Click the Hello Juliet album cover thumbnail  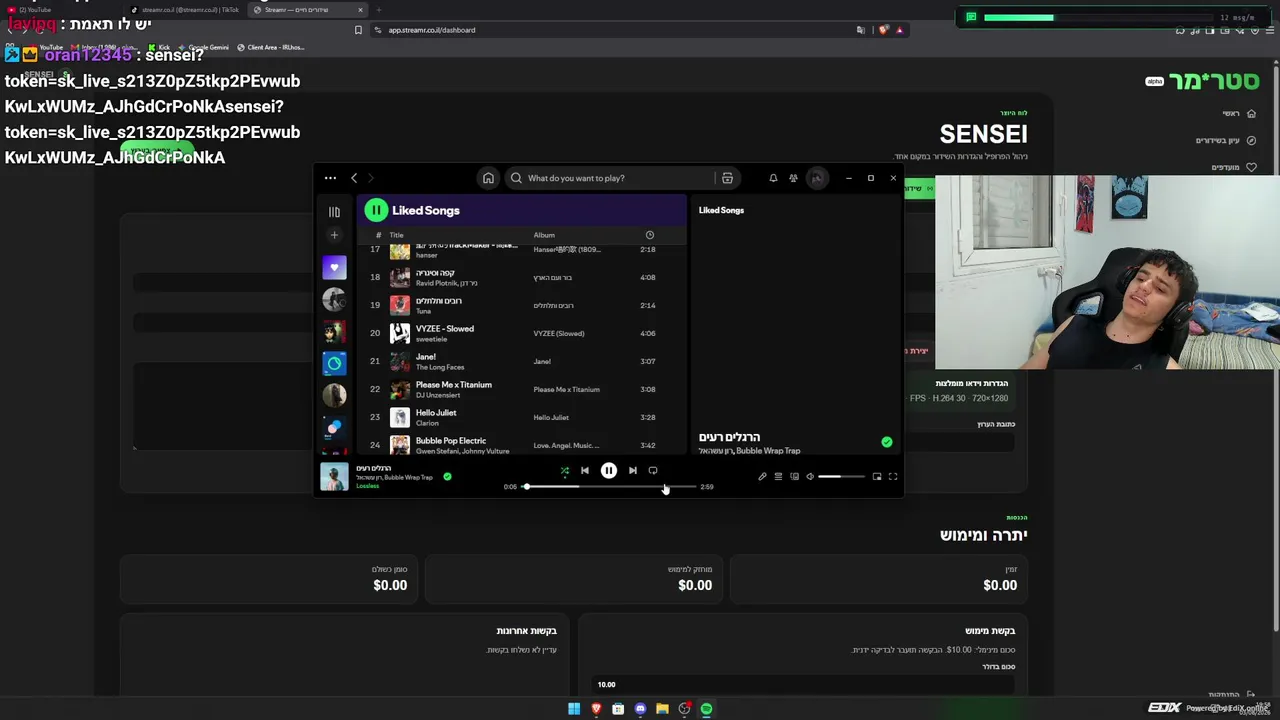tap(400, 417)
